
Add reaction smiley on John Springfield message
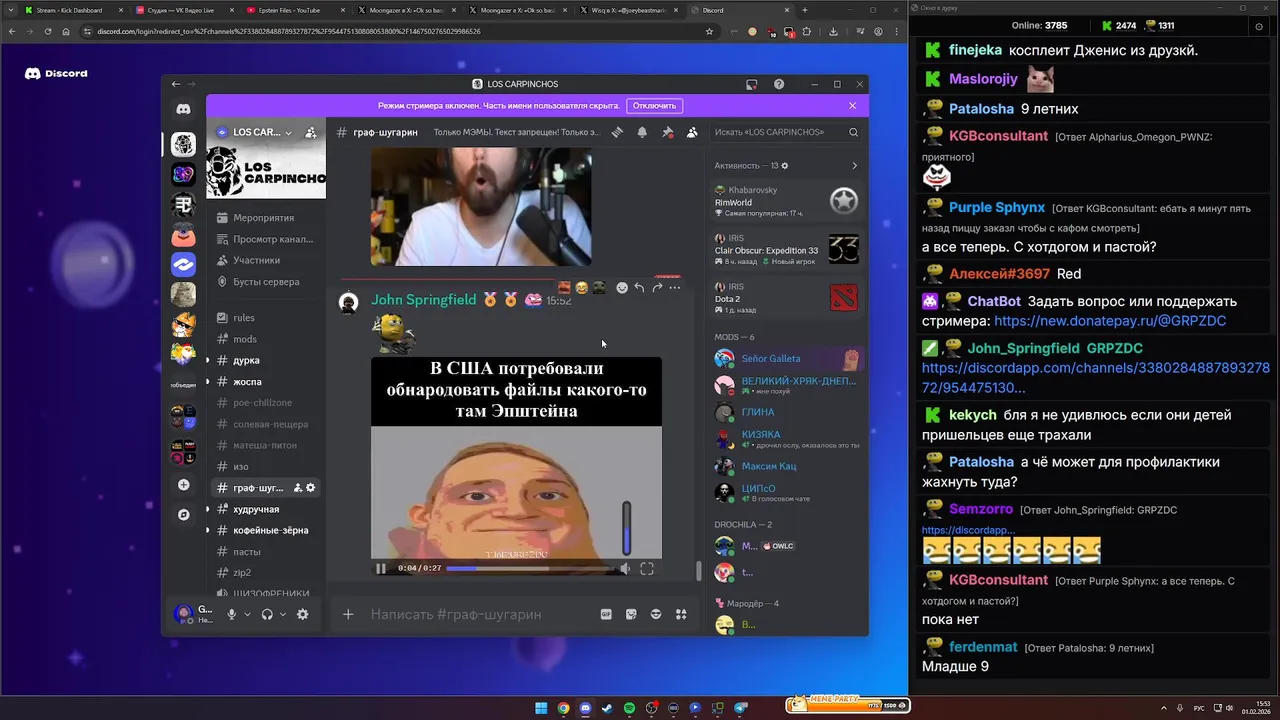(622, 288)
